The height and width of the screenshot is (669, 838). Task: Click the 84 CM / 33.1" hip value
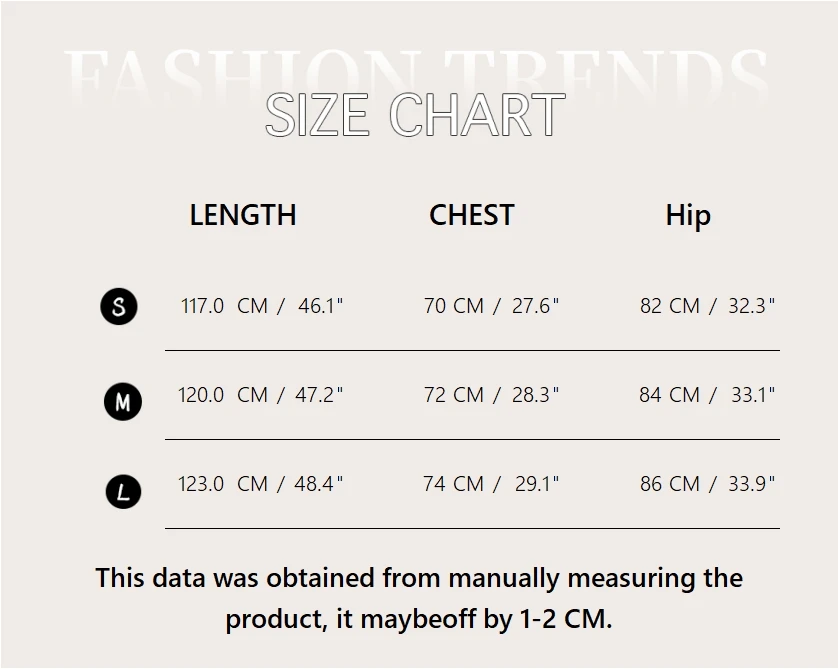point(707,395)
